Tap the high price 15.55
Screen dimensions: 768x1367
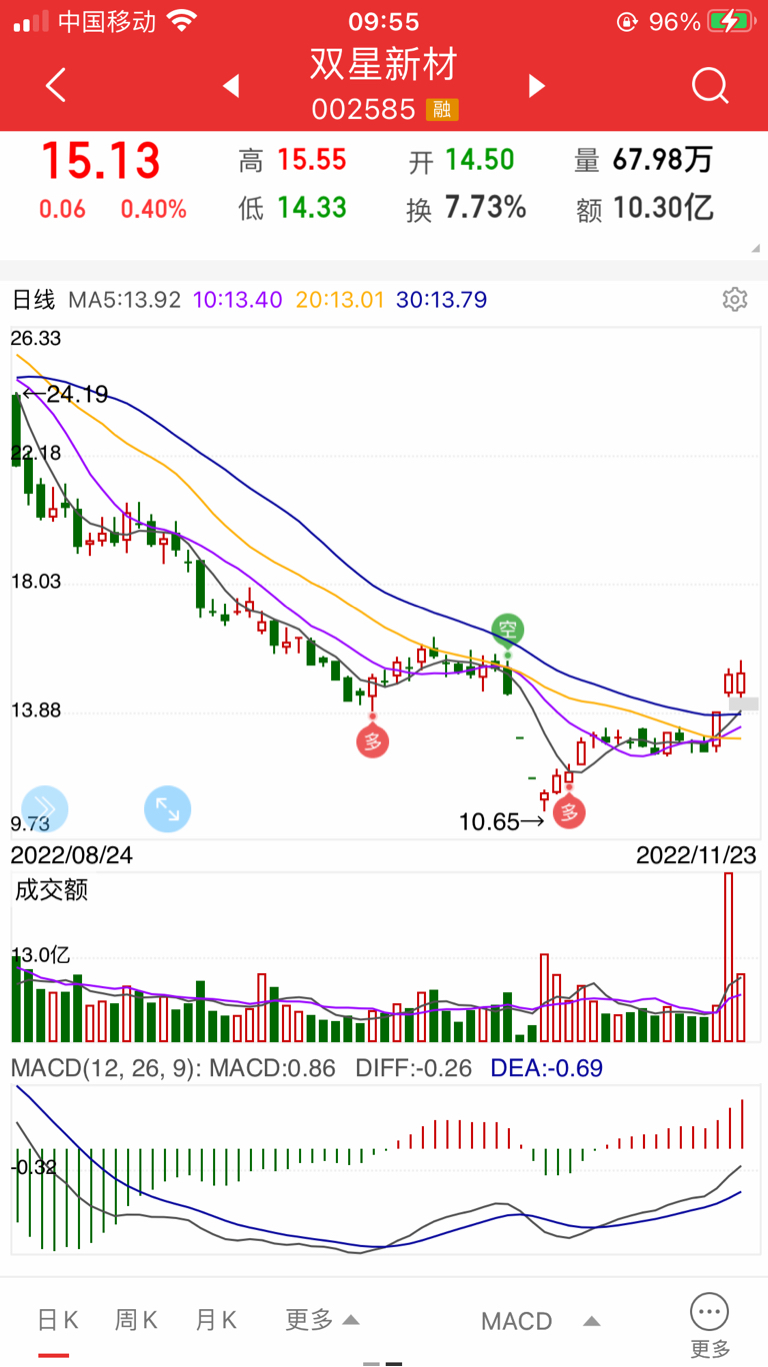click(x=312, y=160)
